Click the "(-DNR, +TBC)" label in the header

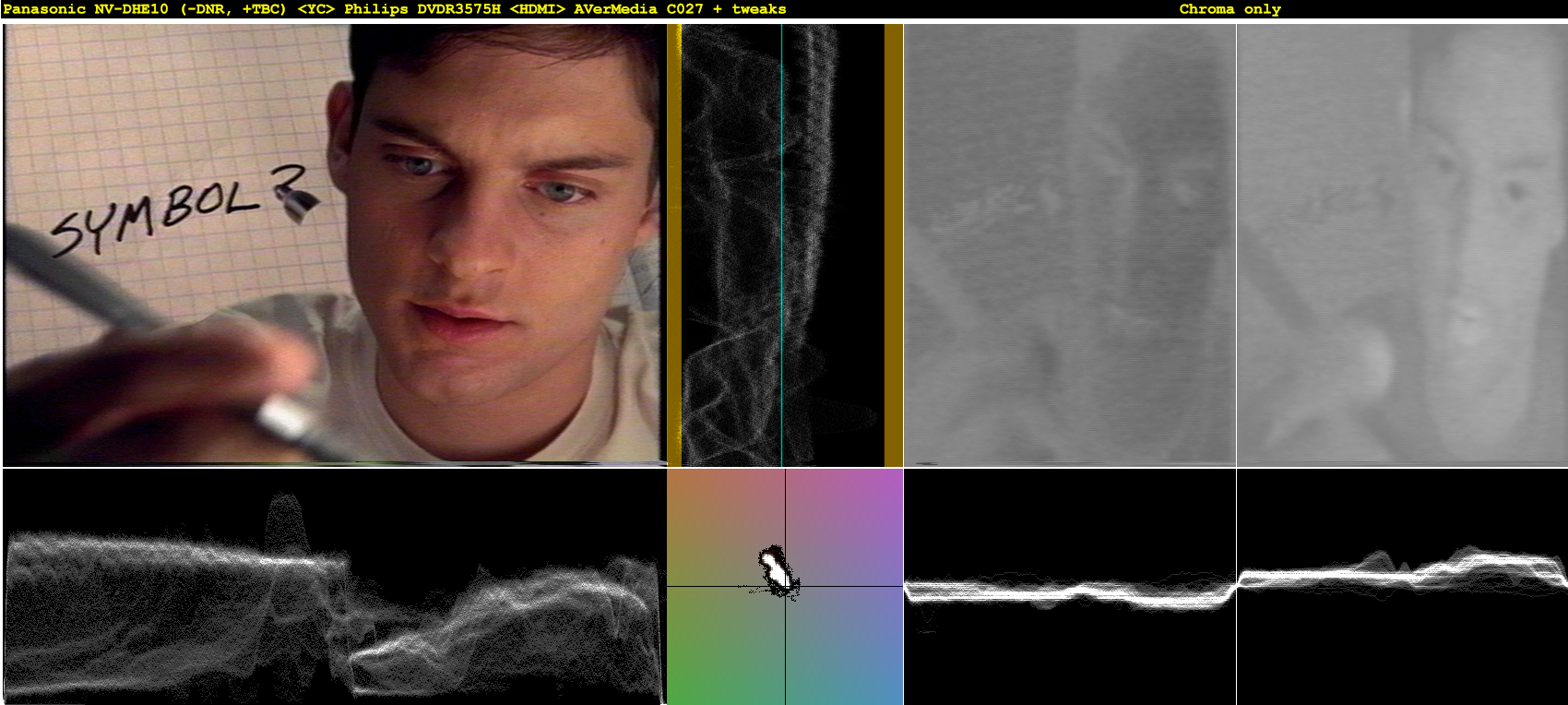pos(233,9)
